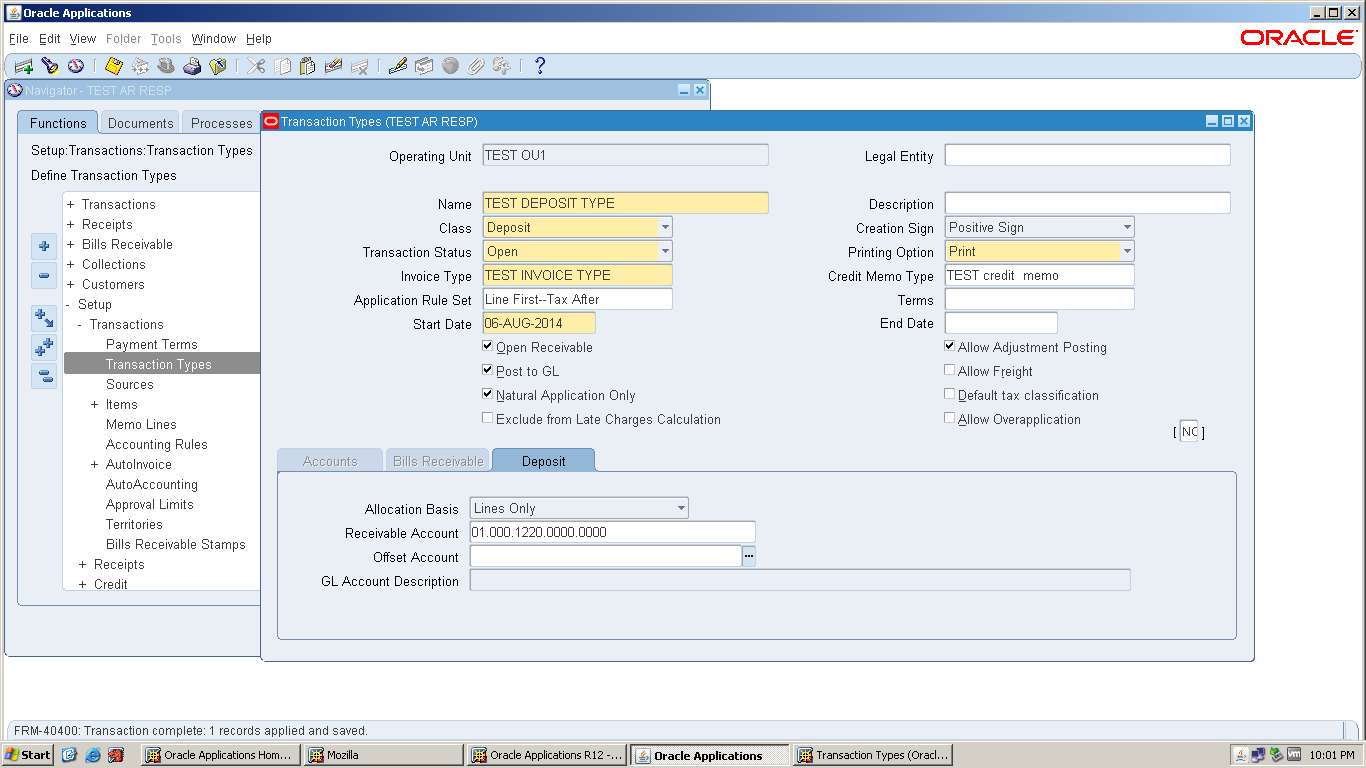
Task: Click the Navigator expand all button
Action: pos(44,348)
